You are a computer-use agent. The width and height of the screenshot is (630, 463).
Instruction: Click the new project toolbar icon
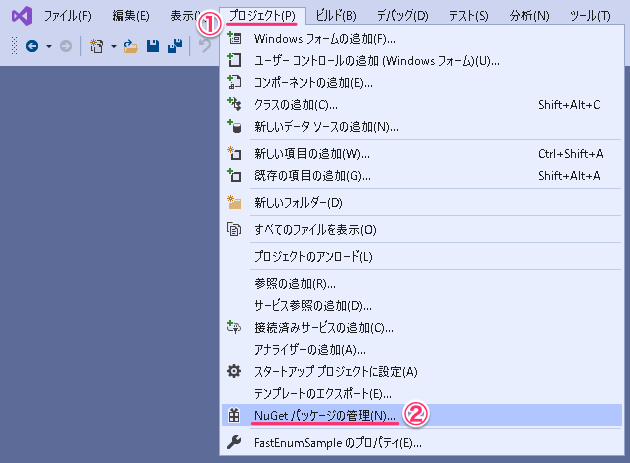pyautogui.click(x=96, y=46)
